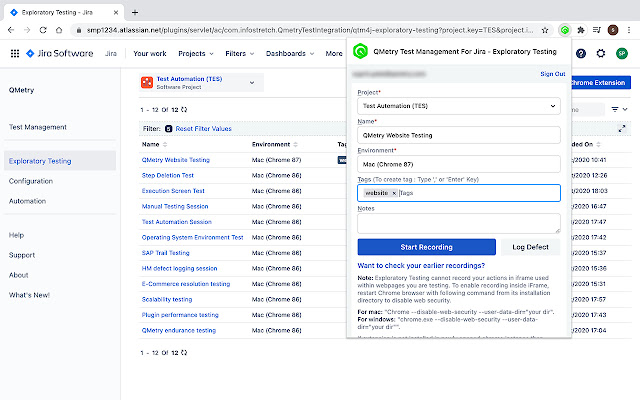Screen dimensions: 640x400
Task: Remove the website tag with x
Action: pyautogui.click(x=394, y=193)
